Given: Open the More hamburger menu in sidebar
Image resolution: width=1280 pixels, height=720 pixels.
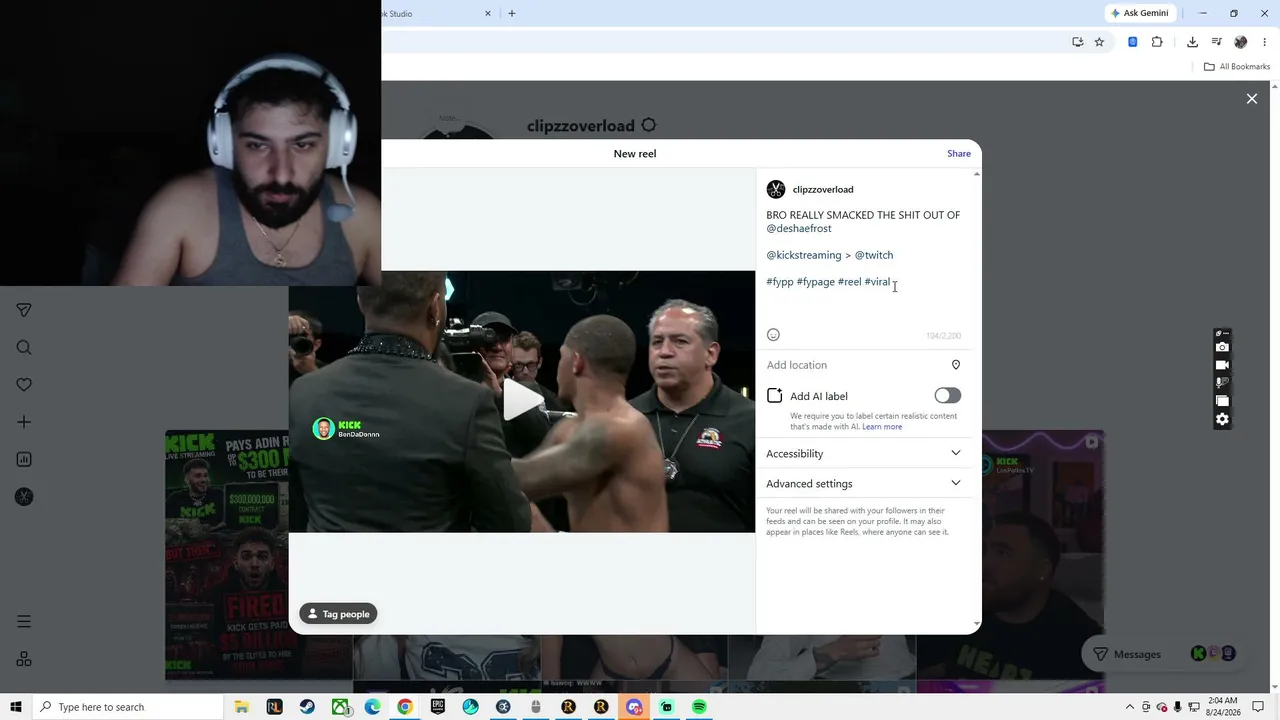Looking at the screenshot, I should 24,622.
